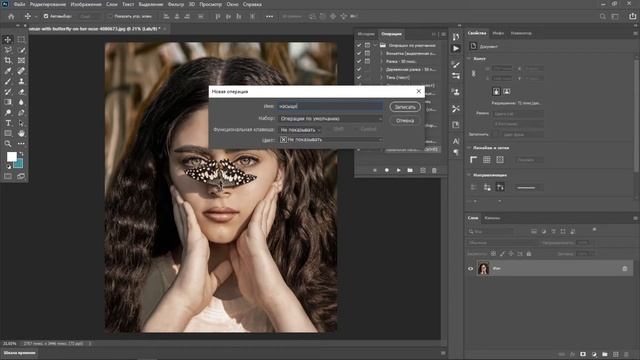Image resolution: width=640 pixels, height=360 pixels.
Task: Click the Home icon in options bar
Action: tap(11, 16)
